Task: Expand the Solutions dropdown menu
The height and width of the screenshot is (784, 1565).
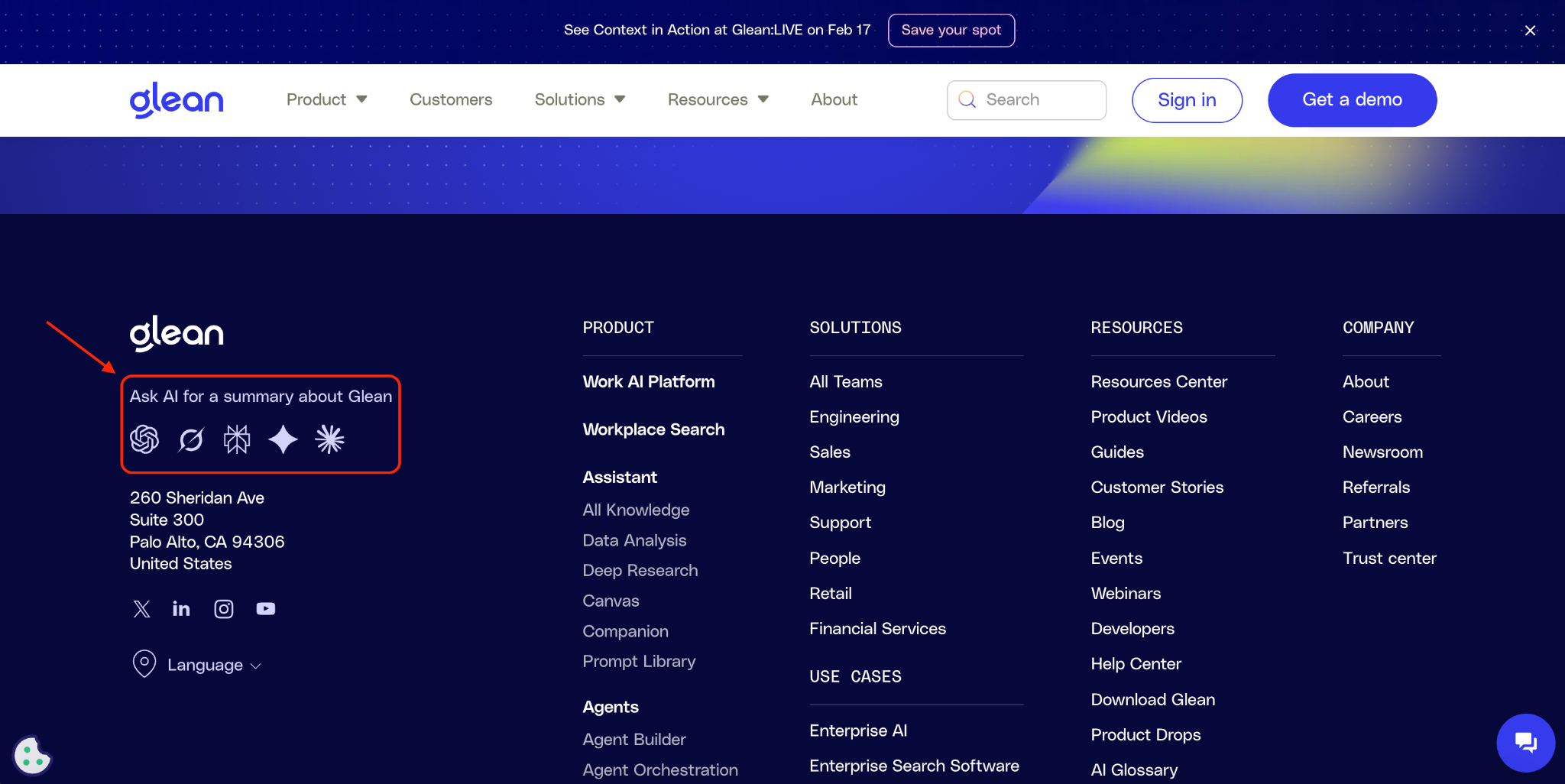Action: pyautogui.click(x=580, y=99)
